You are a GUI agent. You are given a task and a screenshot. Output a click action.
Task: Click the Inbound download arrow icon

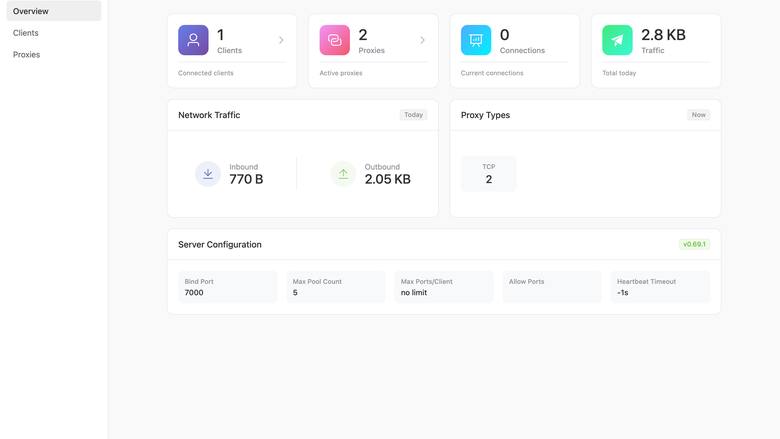[x=208, y=174]
